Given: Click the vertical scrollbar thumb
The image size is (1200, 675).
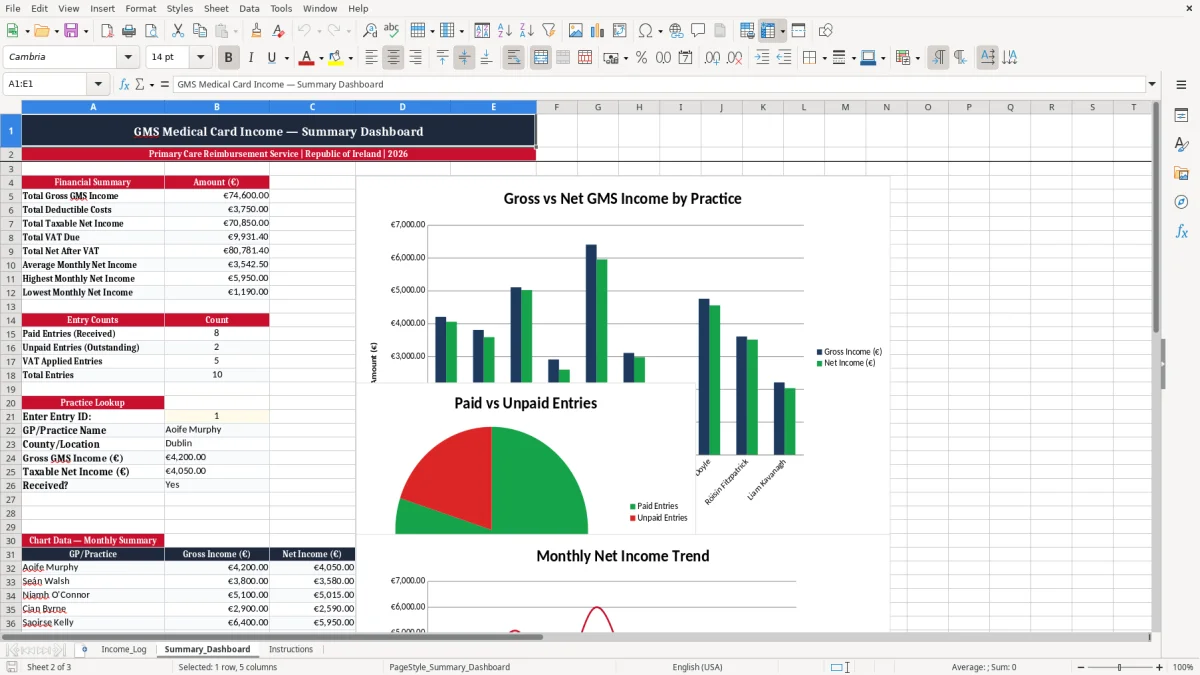Looking at the screenshot, I should (1156, 218).
